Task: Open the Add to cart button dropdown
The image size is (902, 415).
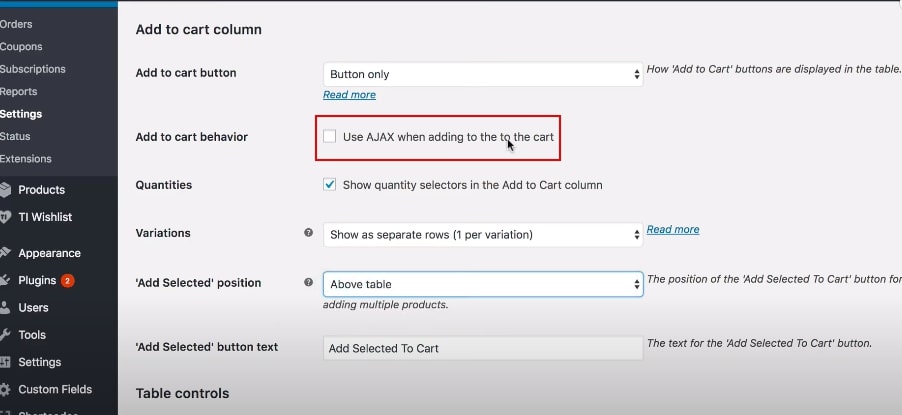Action: tap(482, 74)
